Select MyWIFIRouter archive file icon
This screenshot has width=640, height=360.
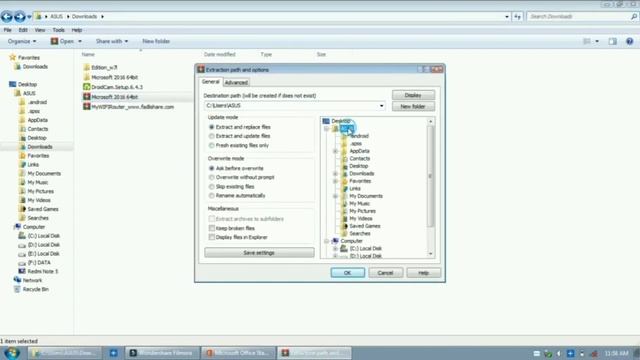(87, 107)
